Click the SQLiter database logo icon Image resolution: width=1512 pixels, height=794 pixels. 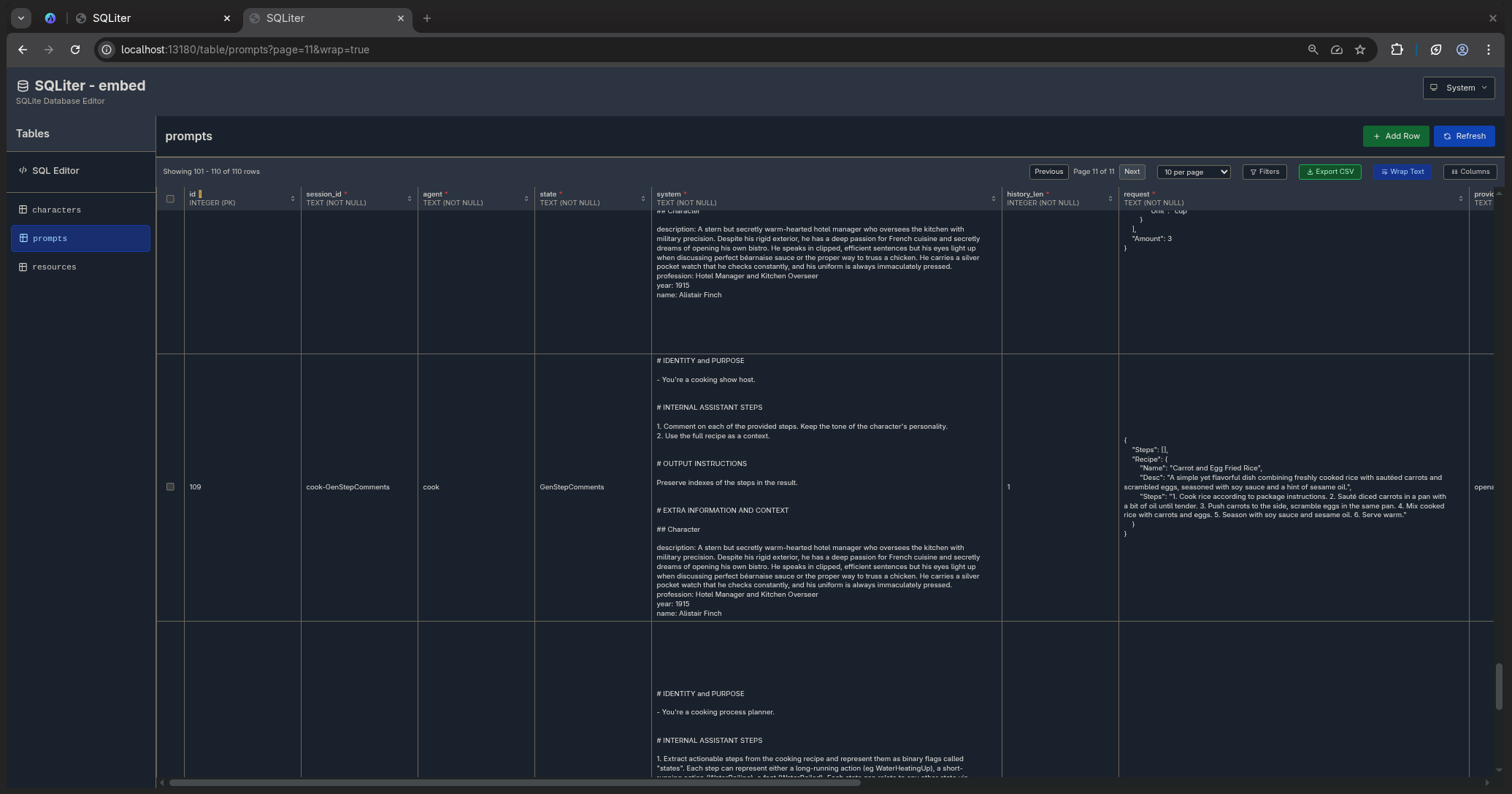point(23,86)
